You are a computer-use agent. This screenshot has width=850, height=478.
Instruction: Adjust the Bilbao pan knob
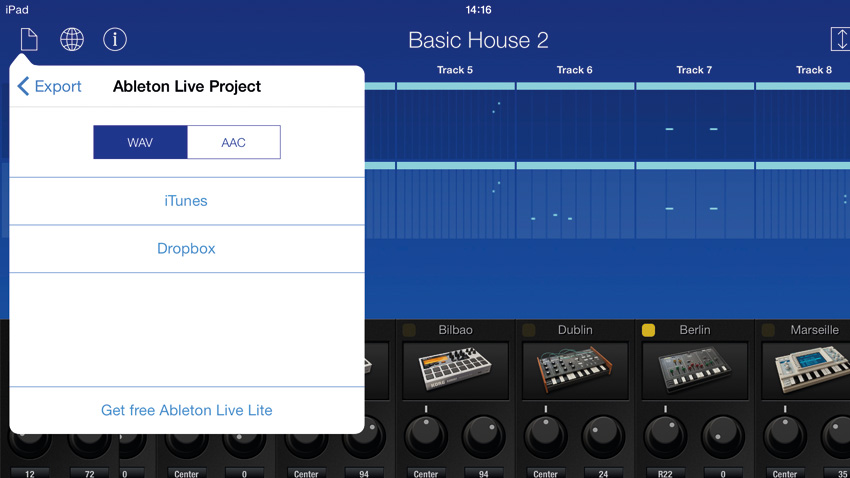(x=426, y=435)
